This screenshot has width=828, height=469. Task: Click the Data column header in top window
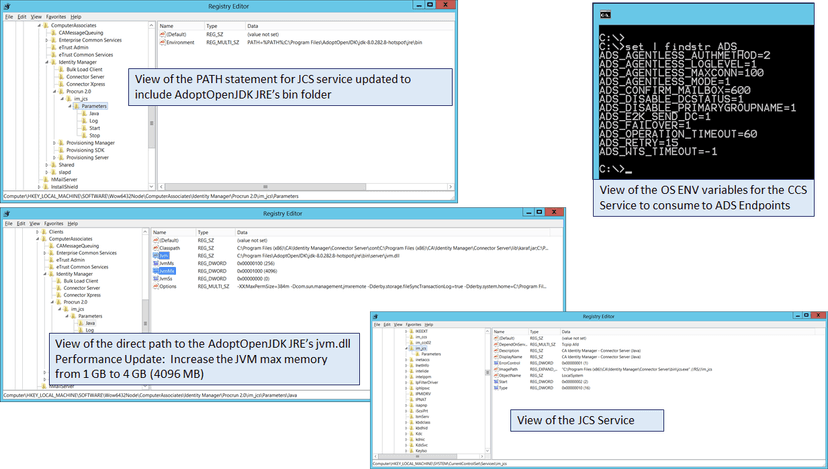250,26
